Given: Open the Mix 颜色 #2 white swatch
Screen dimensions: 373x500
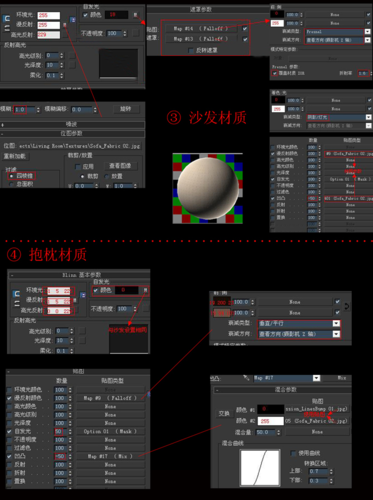Looking at the screenshot, I should coord(270,421).
